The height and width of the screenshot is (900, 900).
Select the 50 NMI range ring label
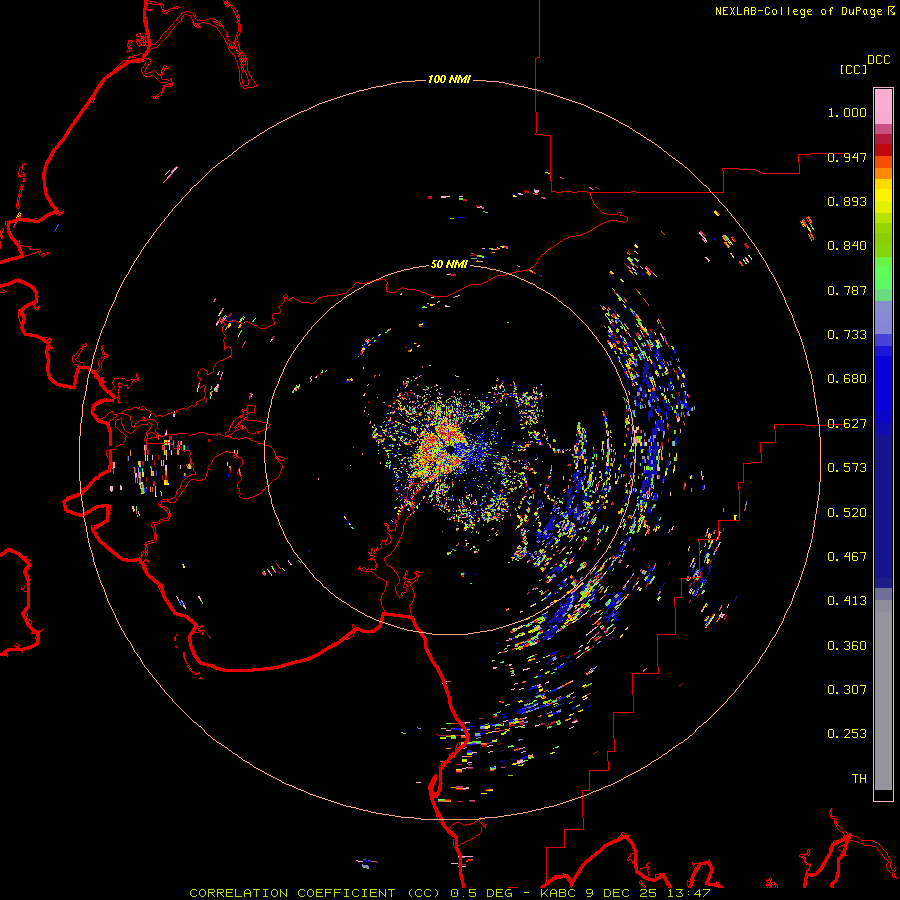click(449, 264)
